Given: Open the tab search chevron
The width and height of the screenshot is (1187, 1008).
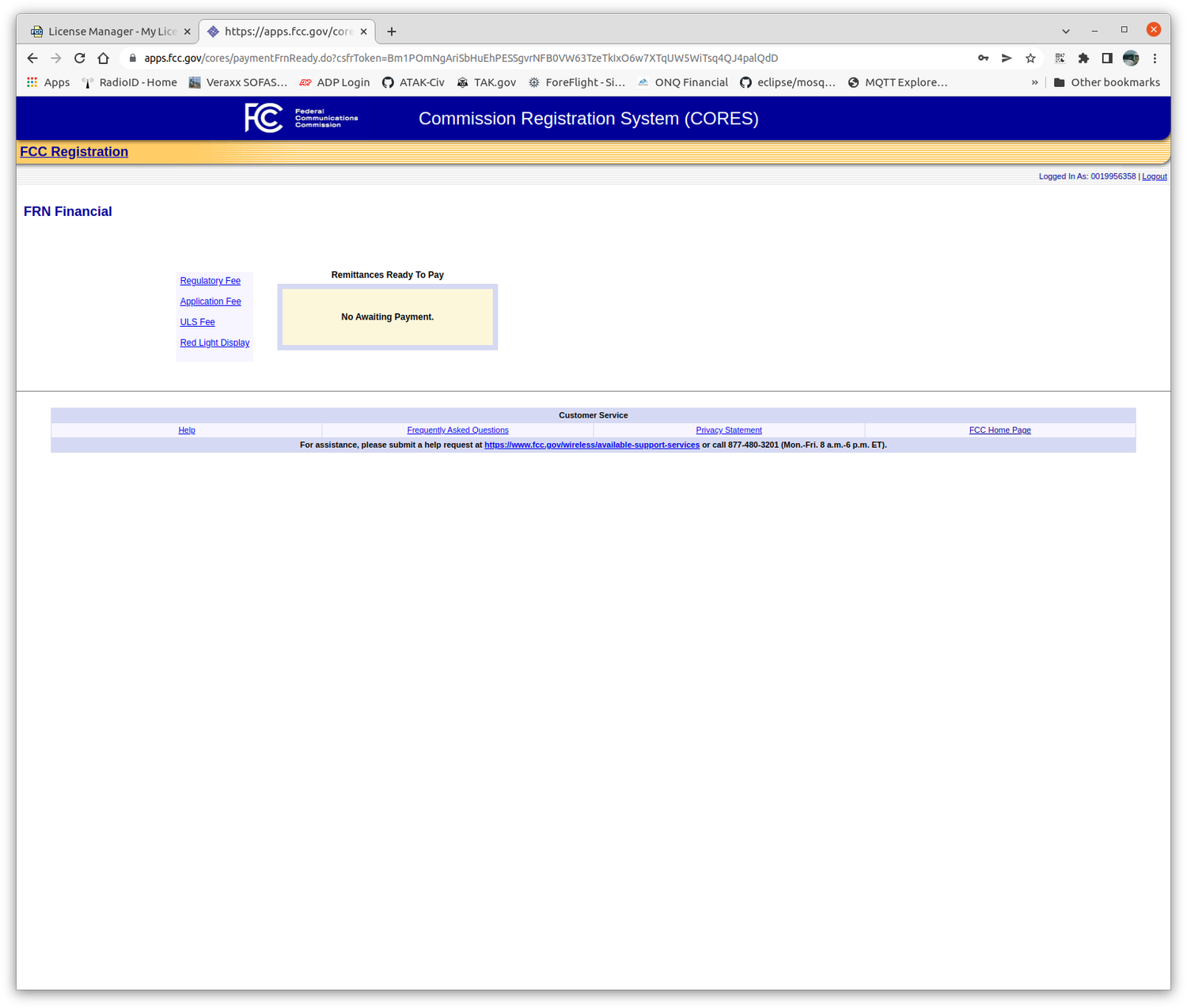Looking at the screenshot, I should tap(1065, 30).
